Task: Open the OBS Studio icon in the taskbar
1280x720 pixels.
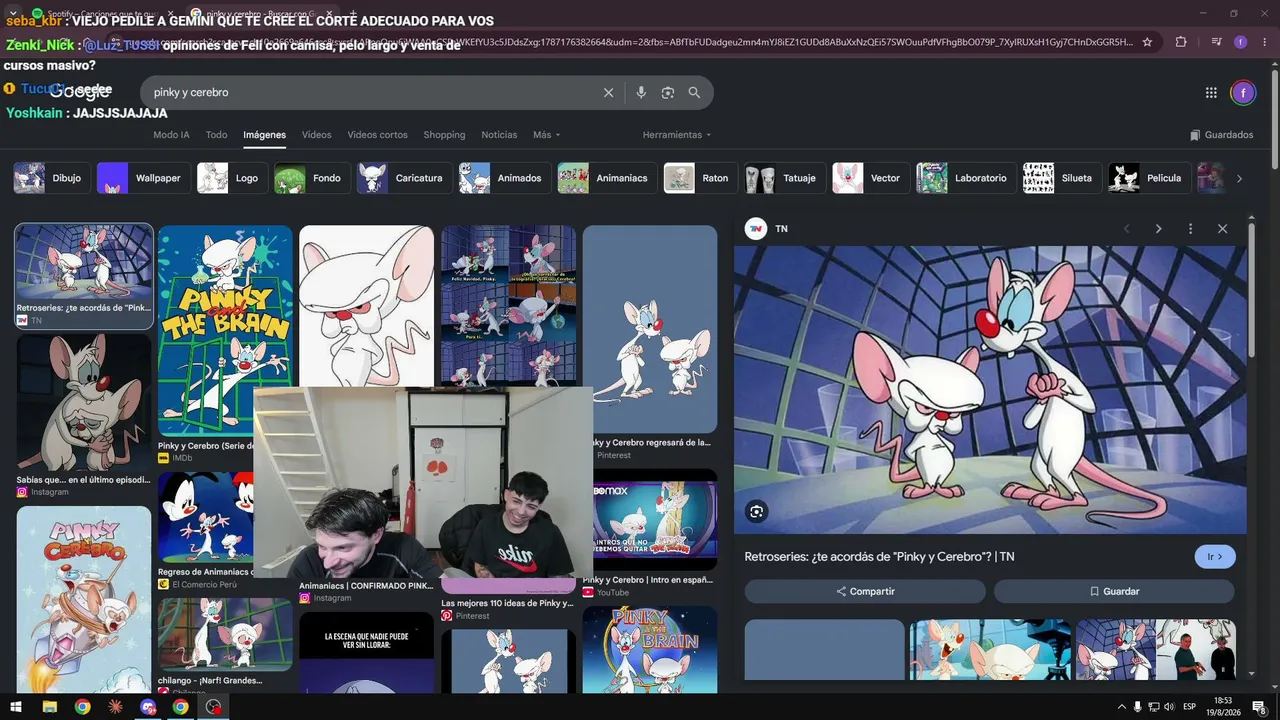Action: click(213, 707)
